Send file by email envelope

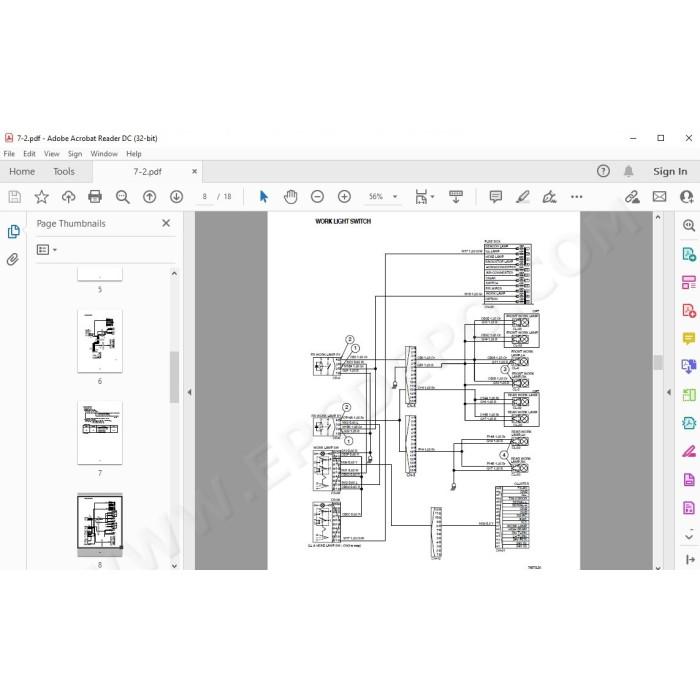(x=659, y=196)
